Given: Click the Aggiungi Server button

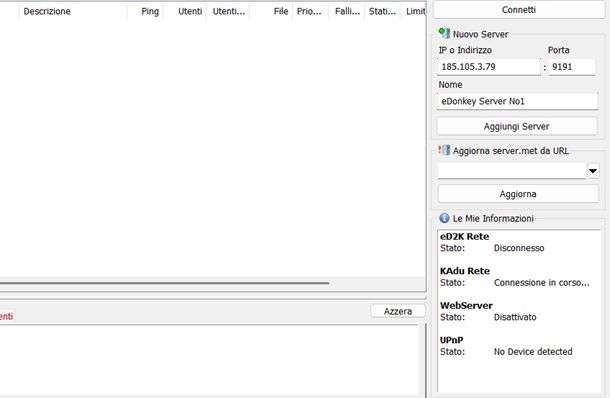Looking at the screenshot, I should click(x=517, y=126).
